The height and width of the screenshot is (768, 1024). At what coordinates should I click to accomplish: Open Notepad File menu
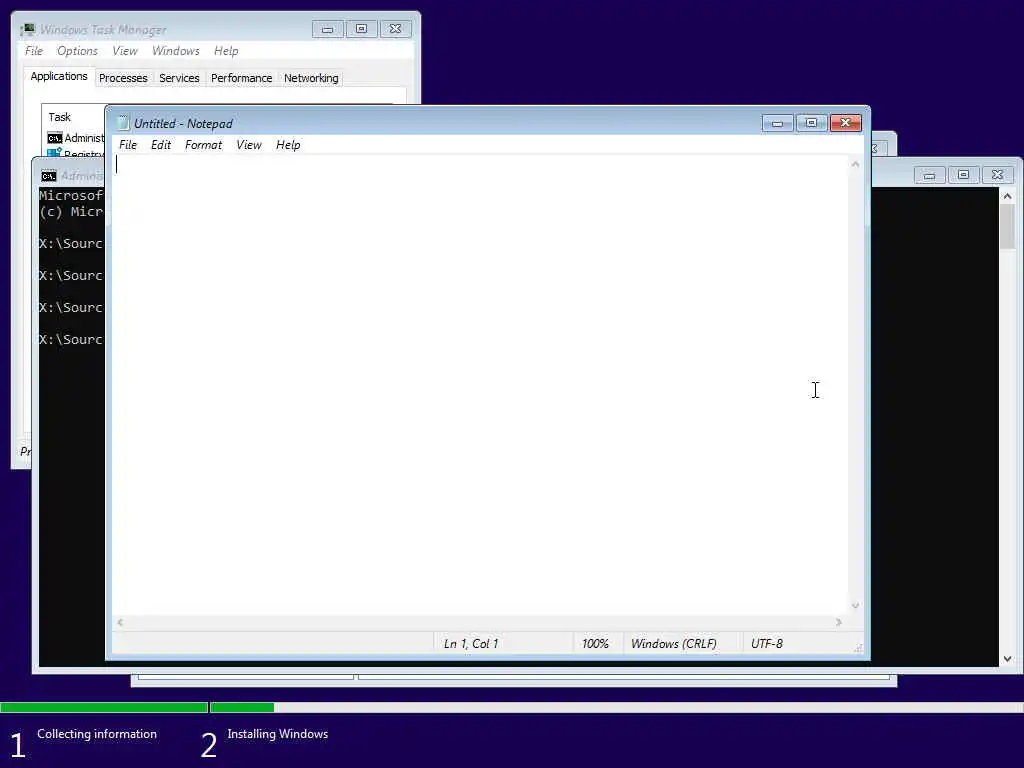click(x=128, y=145)
